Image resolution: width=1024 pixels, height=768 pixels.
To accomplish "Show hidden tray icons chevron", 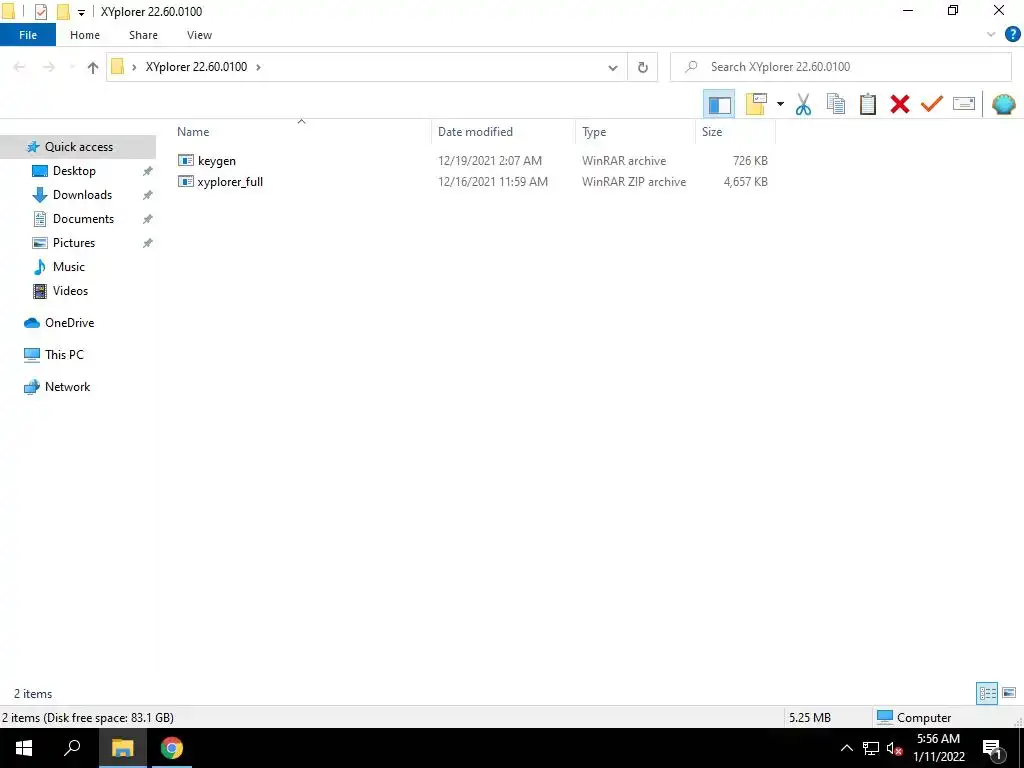I will 846,748.
